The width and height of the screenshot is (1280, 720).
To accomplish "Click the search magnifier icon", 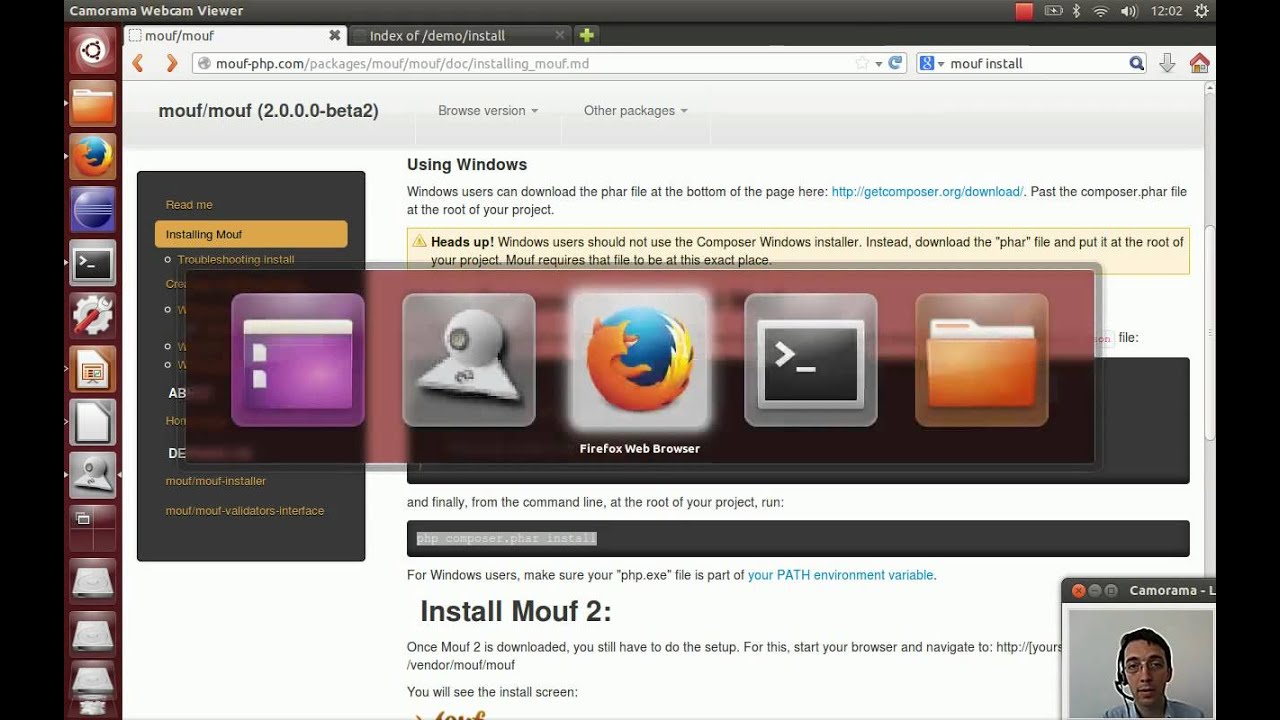I will (1136, 63).
